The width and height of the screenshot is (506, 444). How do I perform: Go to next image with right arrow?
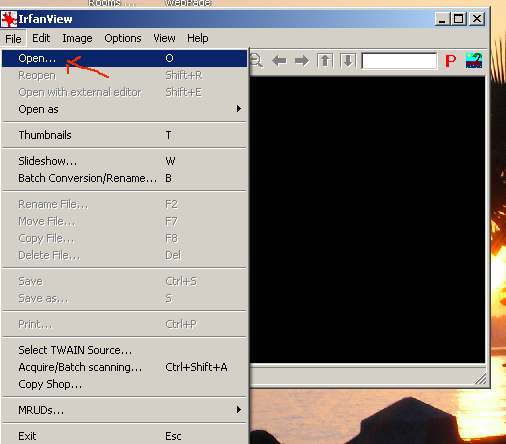(302, 61)
